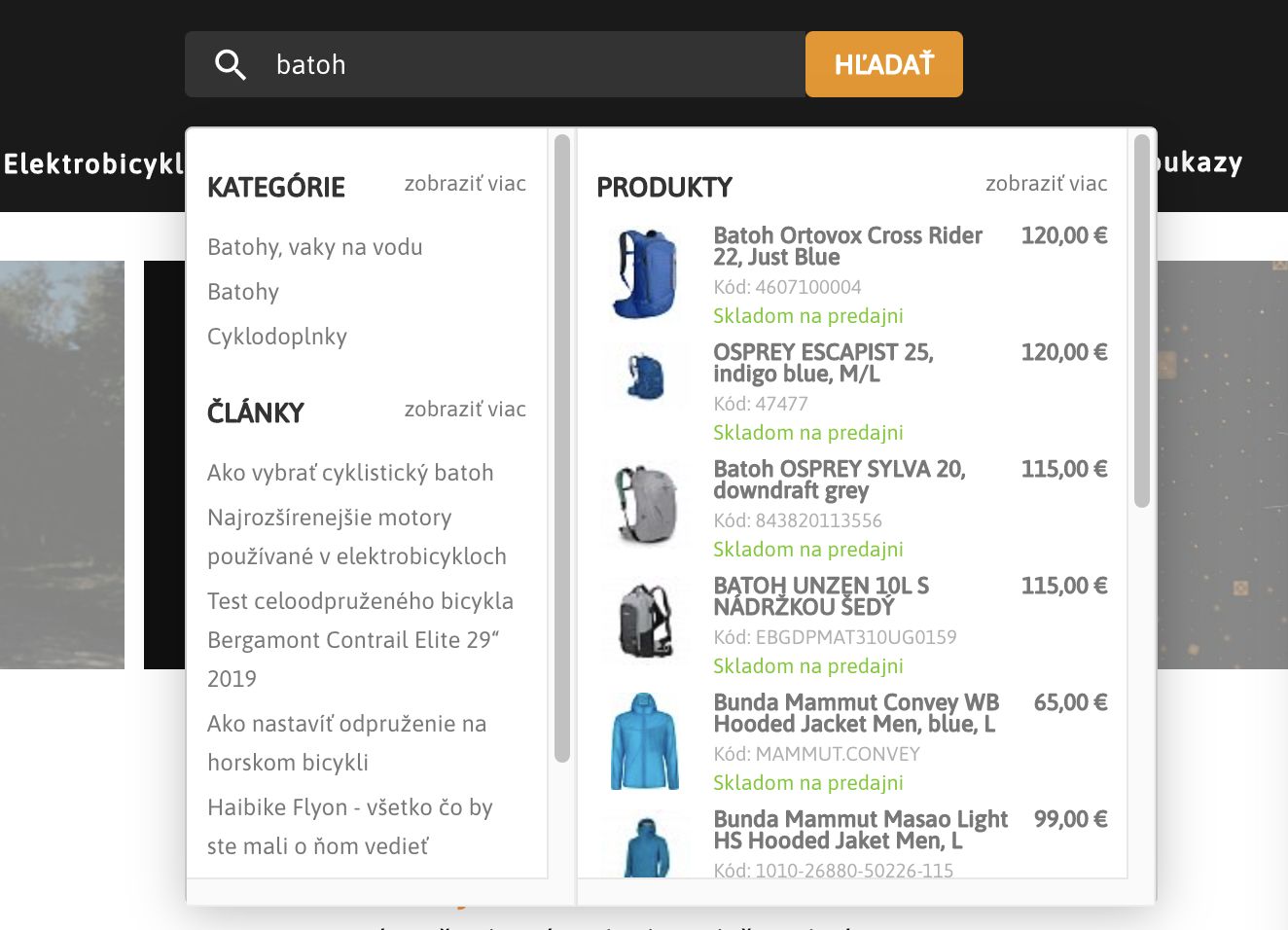Open the OSPREY ESCAPIST 25 backpack image
1288x930 pixels.
point(644,377)
